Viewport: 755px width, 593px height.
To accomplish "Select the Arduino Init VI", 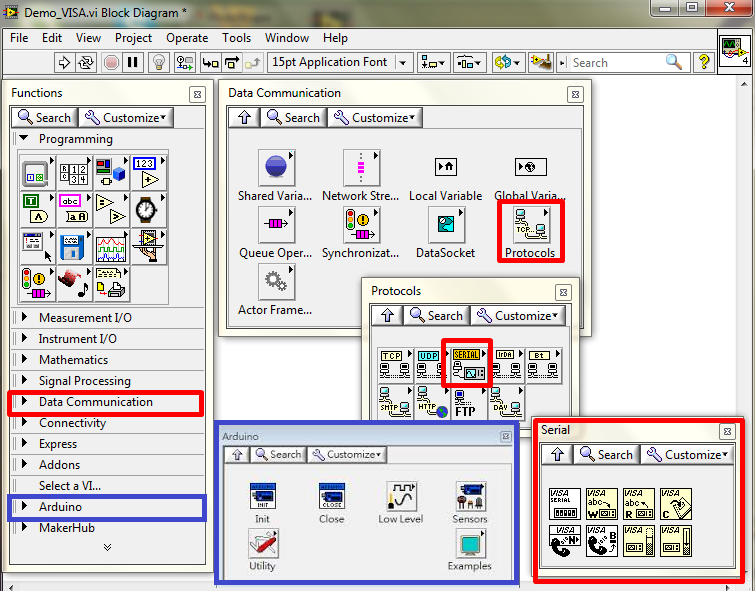I will tap(263, 496).
